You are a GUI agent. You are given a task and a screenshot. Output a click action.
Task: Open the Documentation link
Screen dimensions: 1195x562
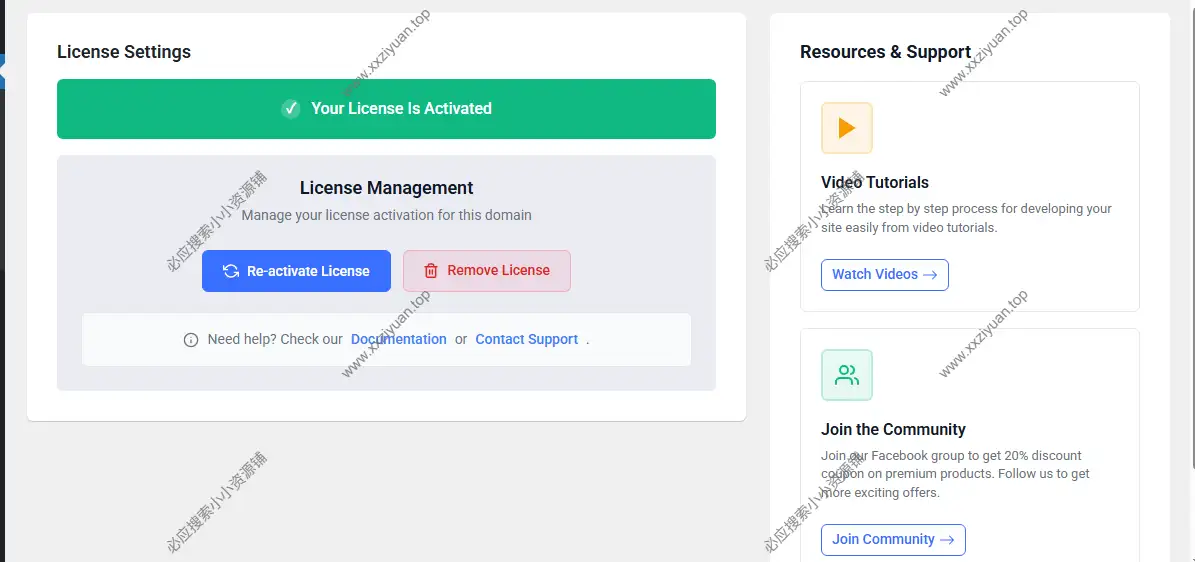[398, 339]
